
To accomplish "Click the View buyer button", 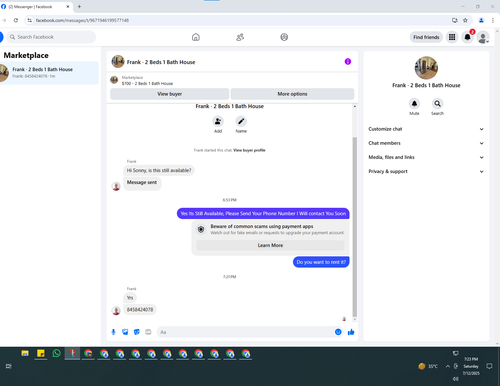I will coord(170,94).
